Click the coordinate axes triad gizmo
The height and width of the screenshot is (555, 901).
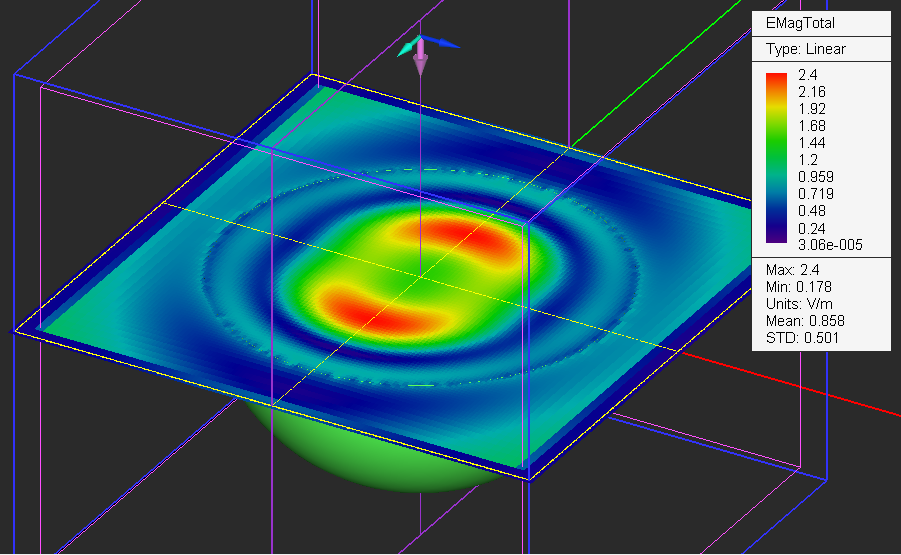coord(422,46)
